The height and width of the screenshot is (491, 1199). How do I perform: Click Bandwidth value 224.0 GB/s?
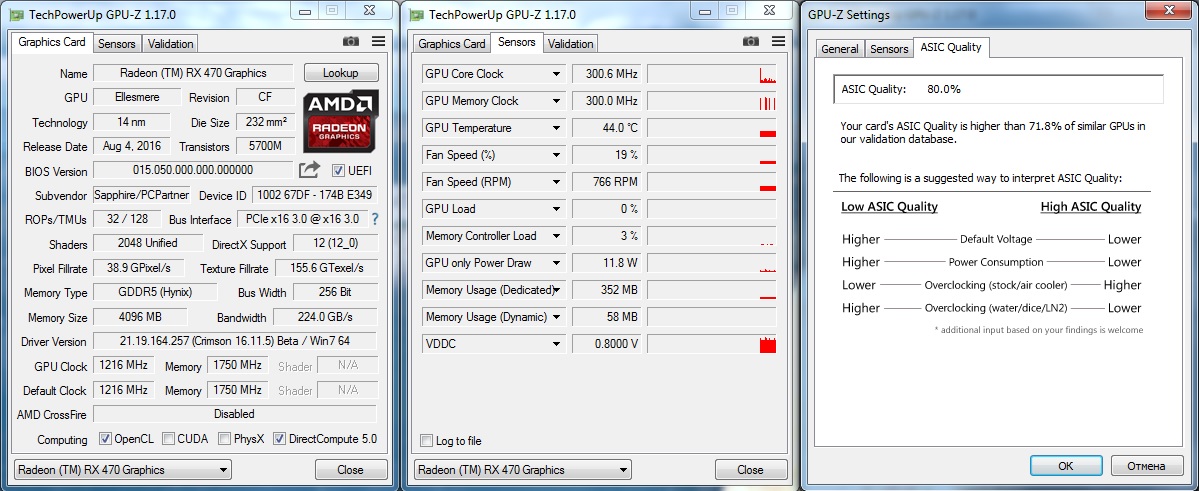[325, 317]
